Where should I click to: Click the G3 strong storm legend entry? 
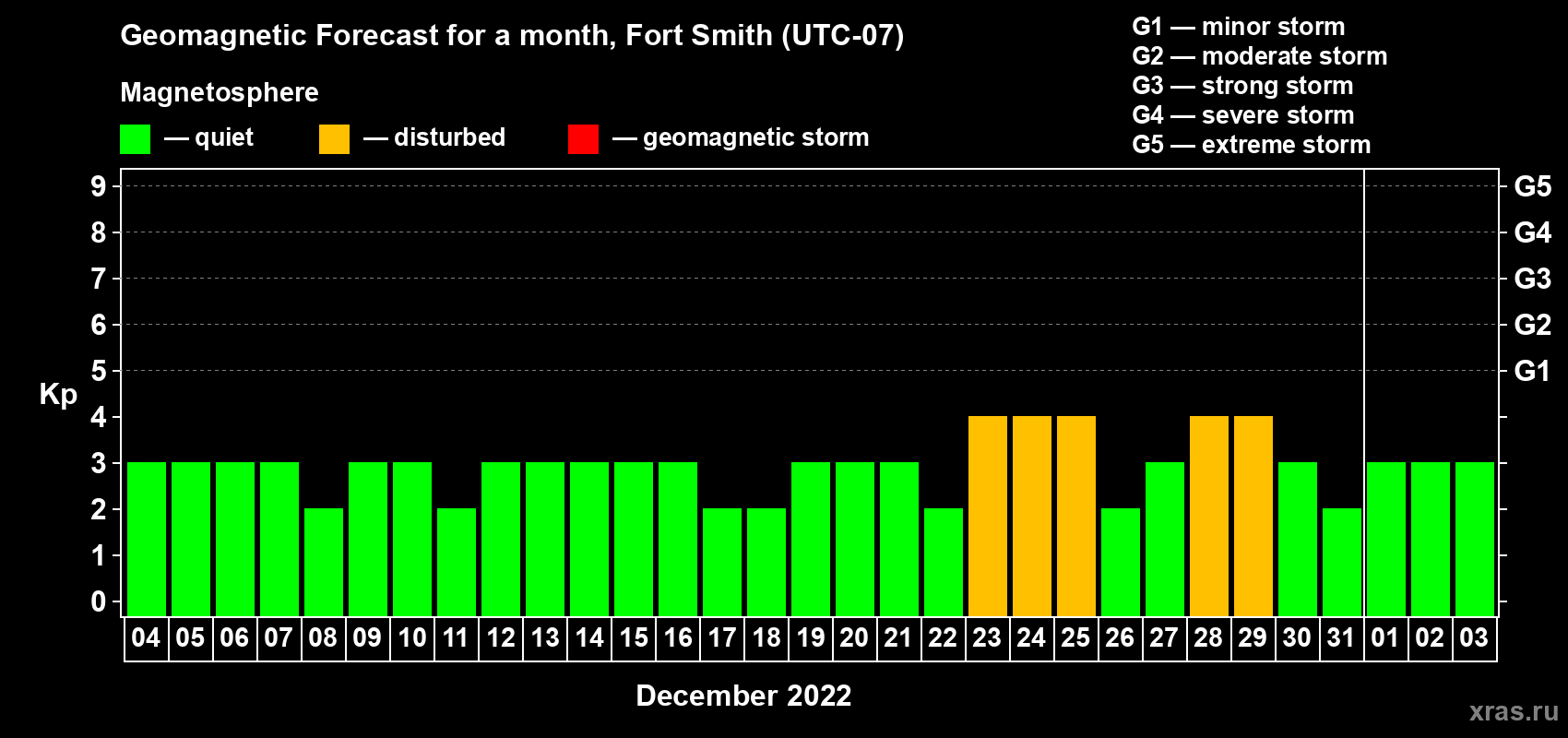1242,86
